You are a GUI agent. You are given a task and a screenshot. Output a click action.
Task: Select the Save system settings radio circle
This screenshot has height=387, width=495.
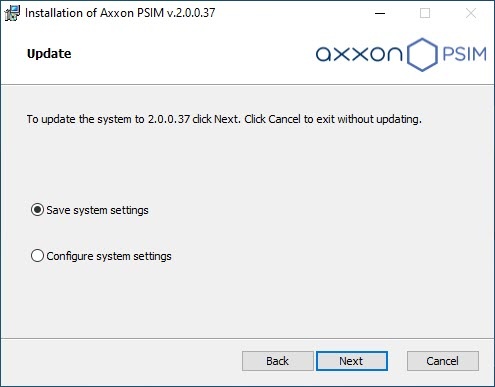click(37, 210)
